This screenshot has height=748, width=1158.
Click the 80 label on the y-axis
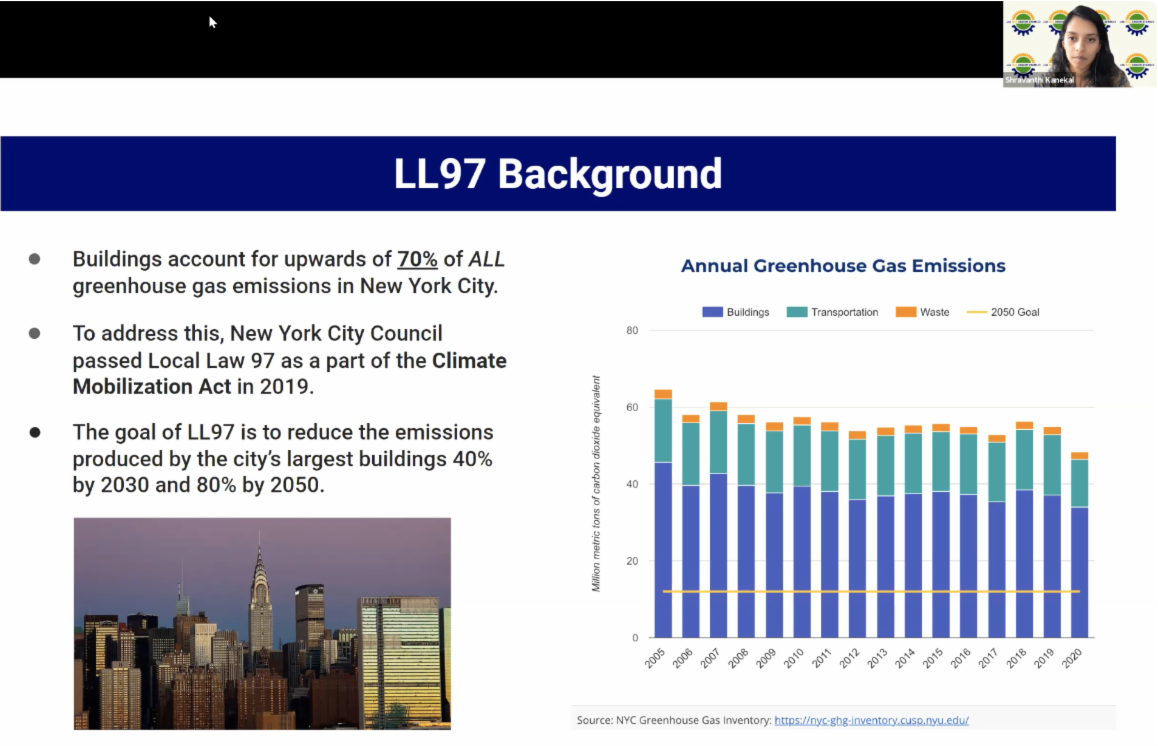[x=631, y=331]
